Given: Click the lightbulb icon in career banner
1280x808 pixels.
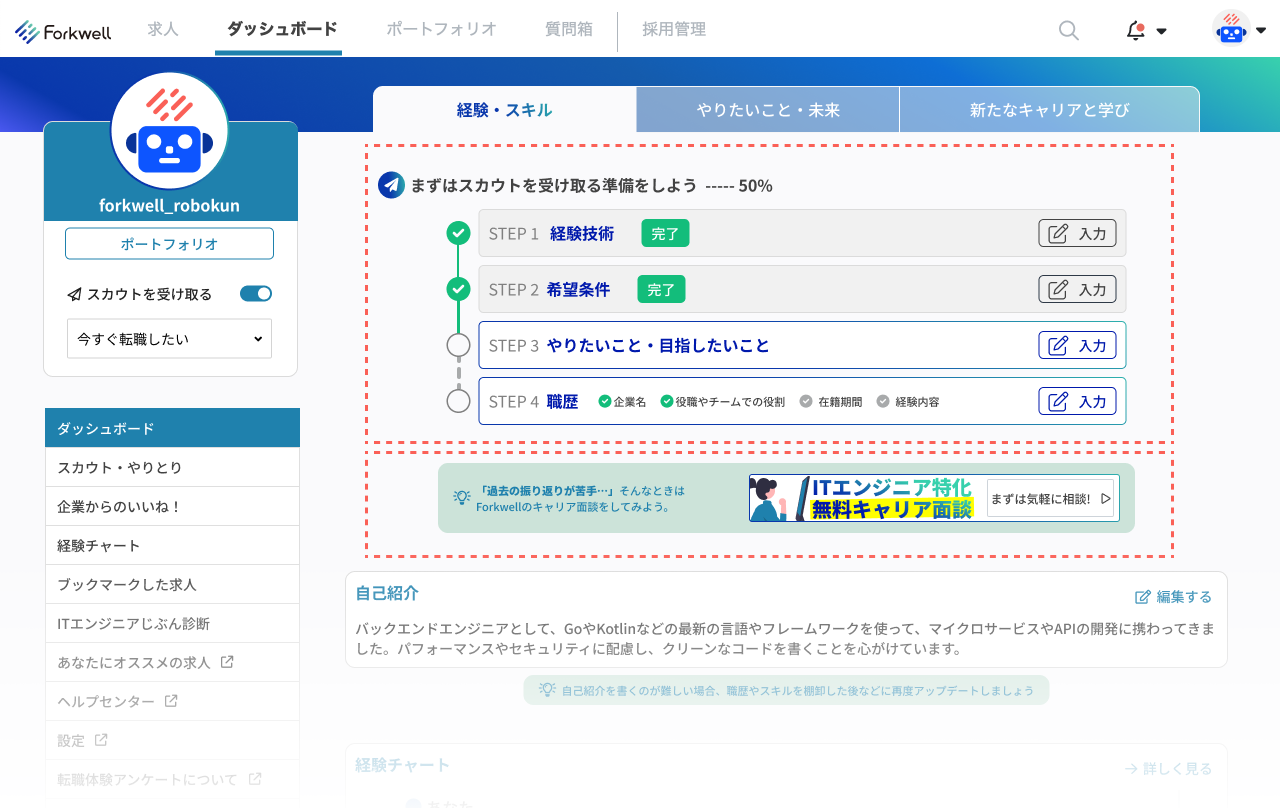Looking at the screenshot, I should click(461, 497).
